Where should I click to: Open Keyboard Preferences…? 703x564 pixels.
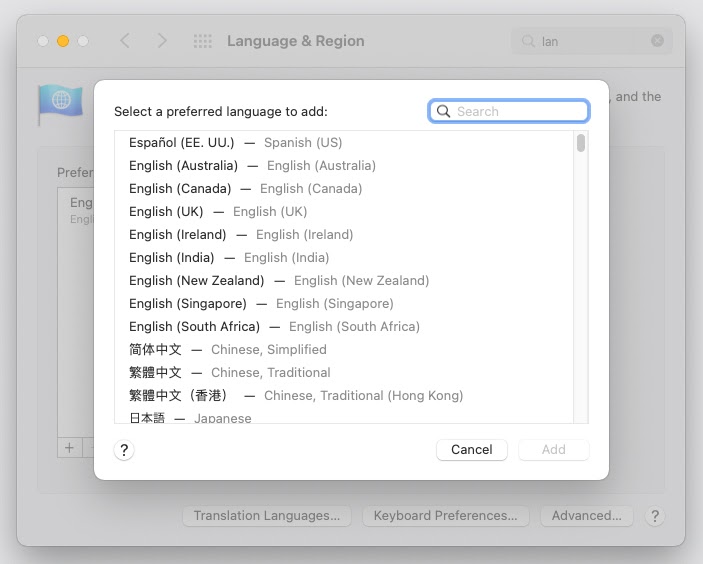click(x=446, y=516)
